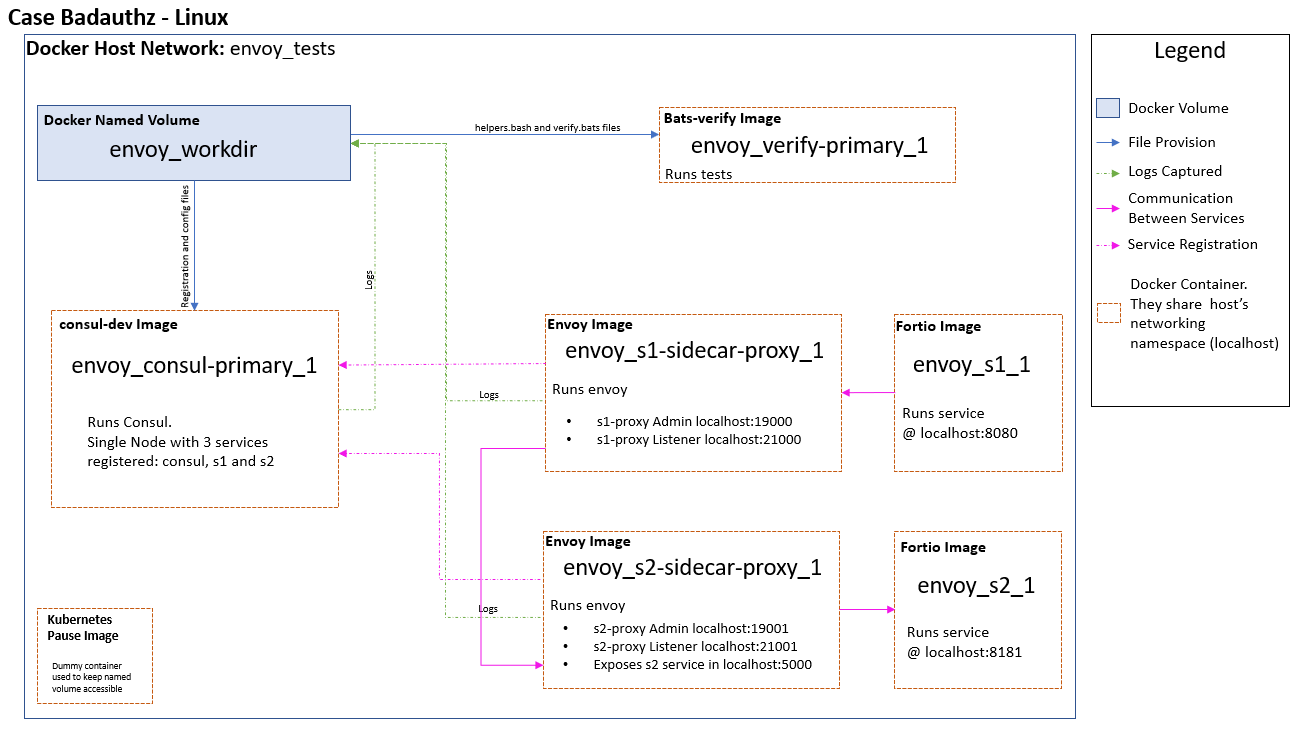Select 'Logs Captured' legend label
Viewport: 1308px width, 744px height.
tap(1175, 172)
